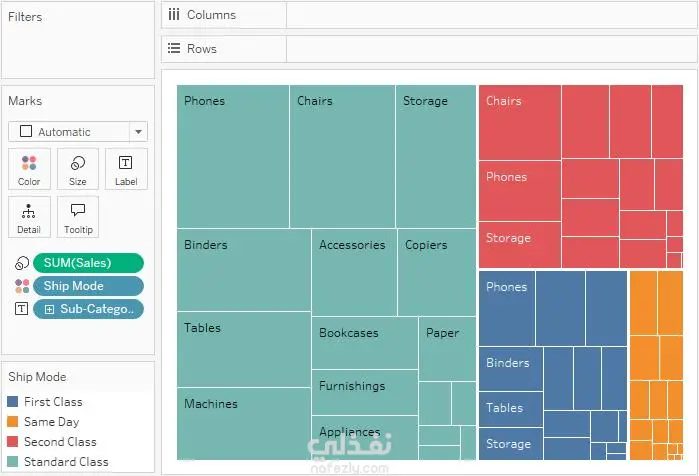Image resolution: width=699 pixels, height=476 pixels.
Task: Click the empty Columns shelf
Action: point(490,15)
